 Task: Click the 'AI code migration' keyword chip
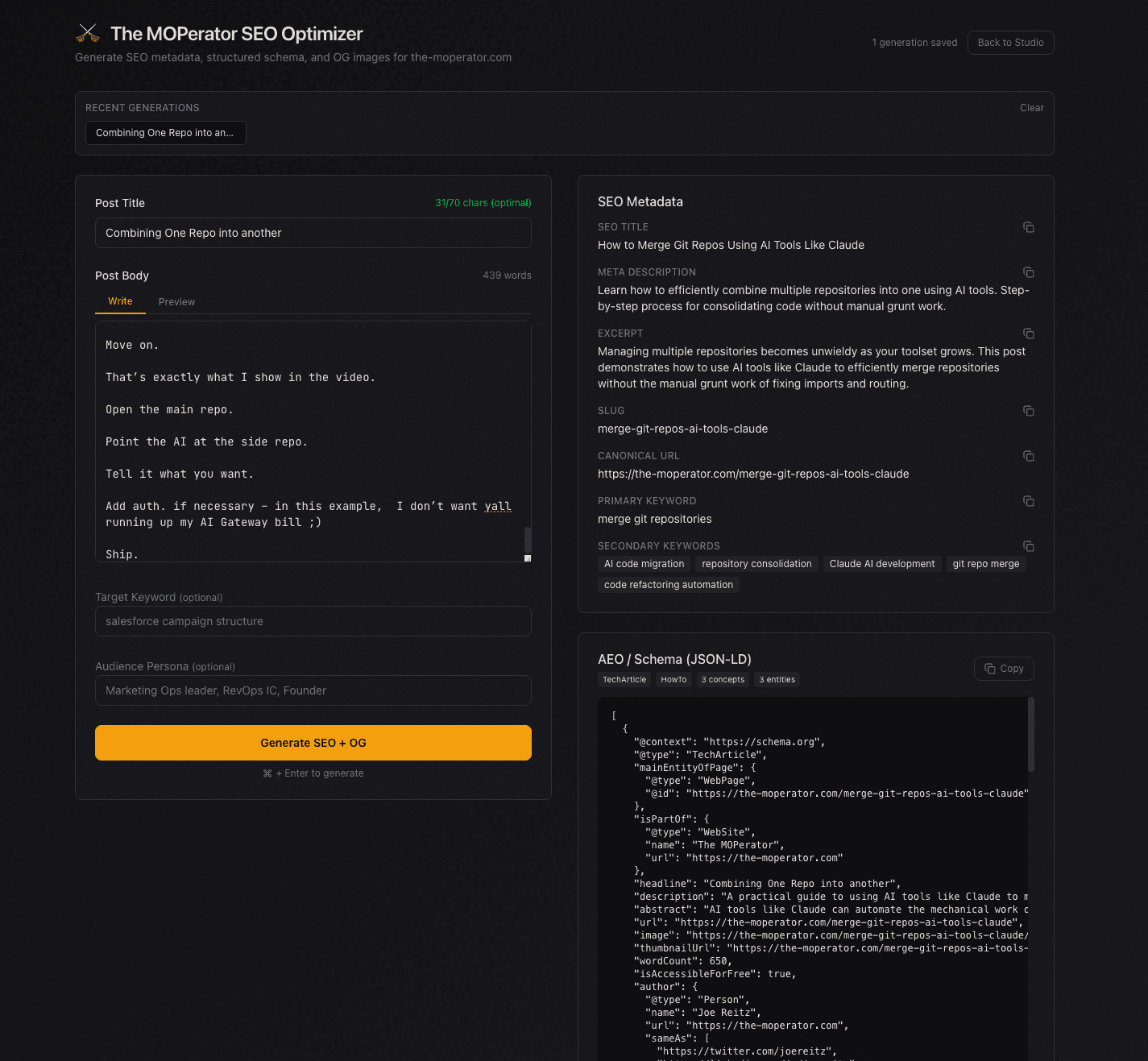[x=644, y=564]
